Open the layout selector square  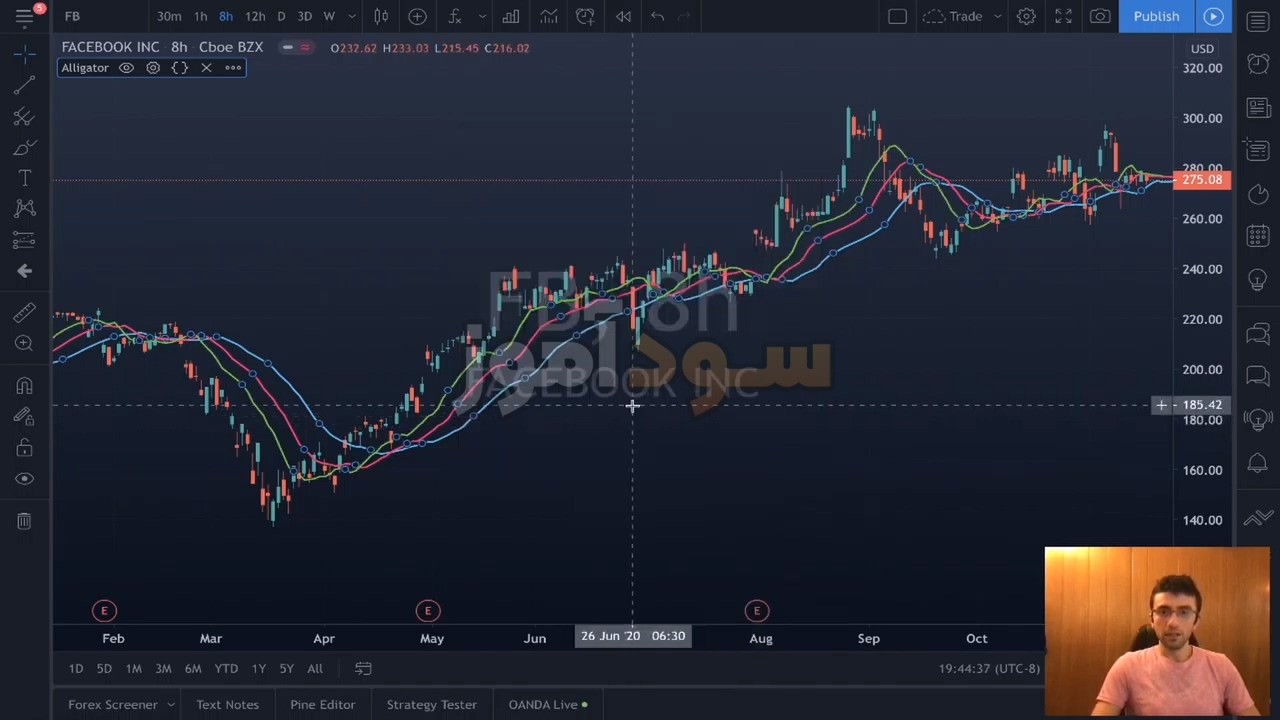pos(897,16)
